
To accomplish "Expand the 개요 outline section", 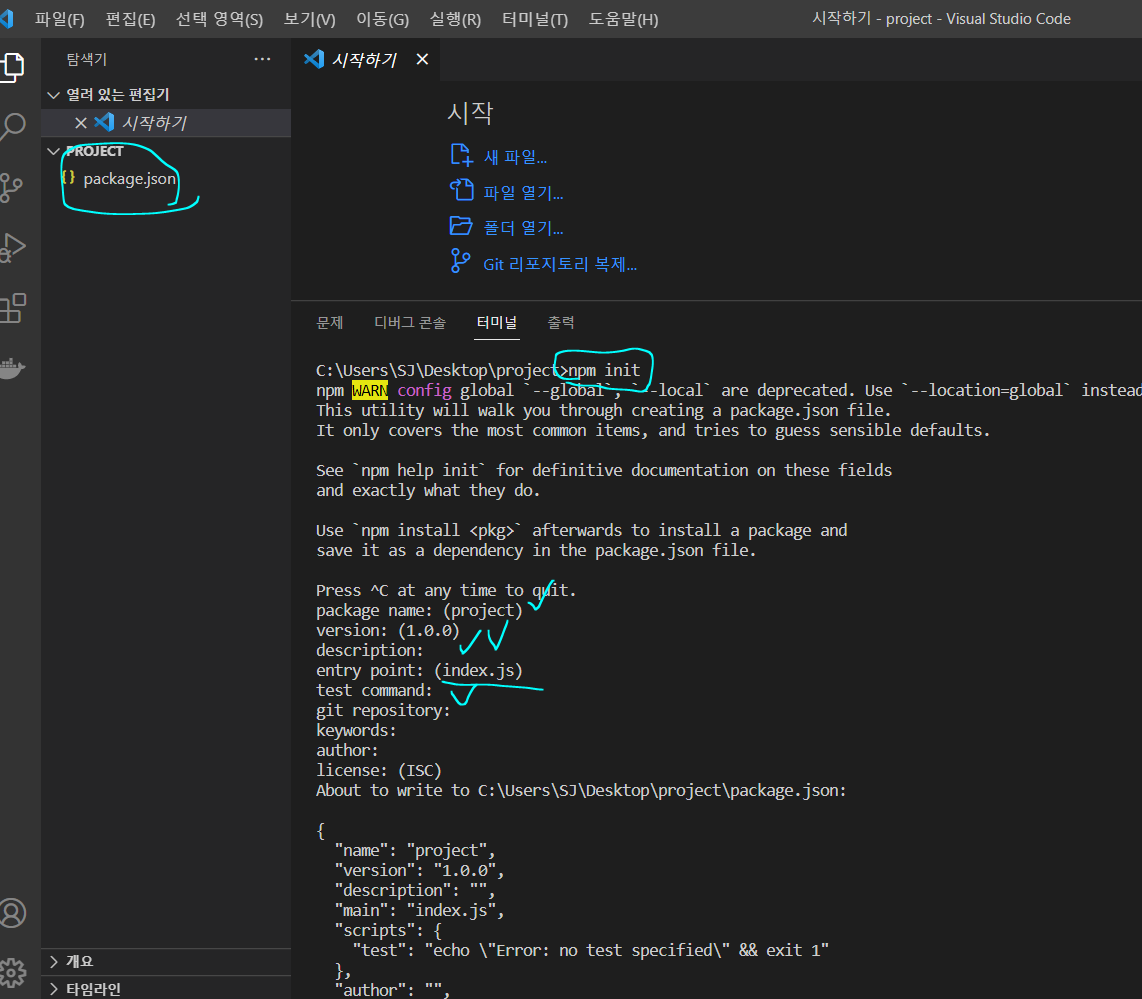I will (x=53, y=961).
